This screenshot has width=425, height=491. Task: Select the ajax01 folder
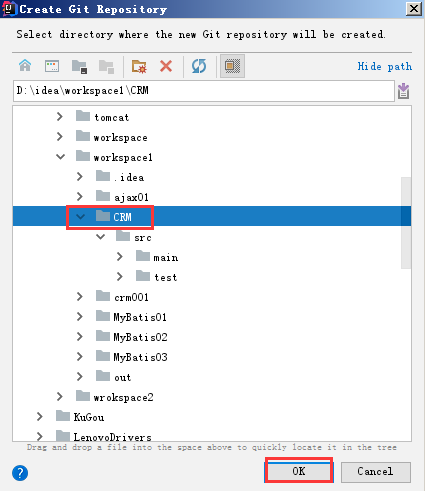pyautogui.click(x=131, y=197)
